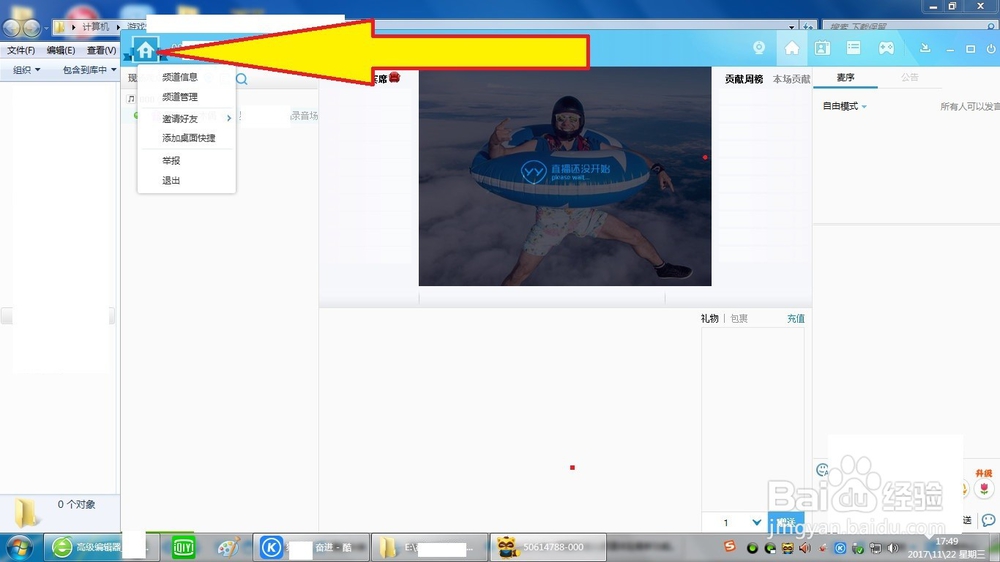1000x562 pixels.
Task: Switch to the 麦序 tab
Action: coord(846,77)
